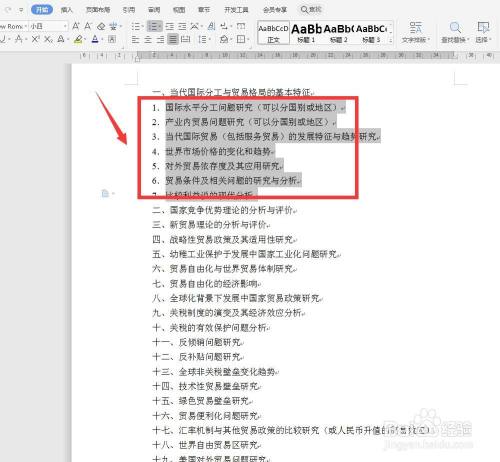Click the pinyin guide icon
This screenshot has height=462, width=500.
(113, 26)
